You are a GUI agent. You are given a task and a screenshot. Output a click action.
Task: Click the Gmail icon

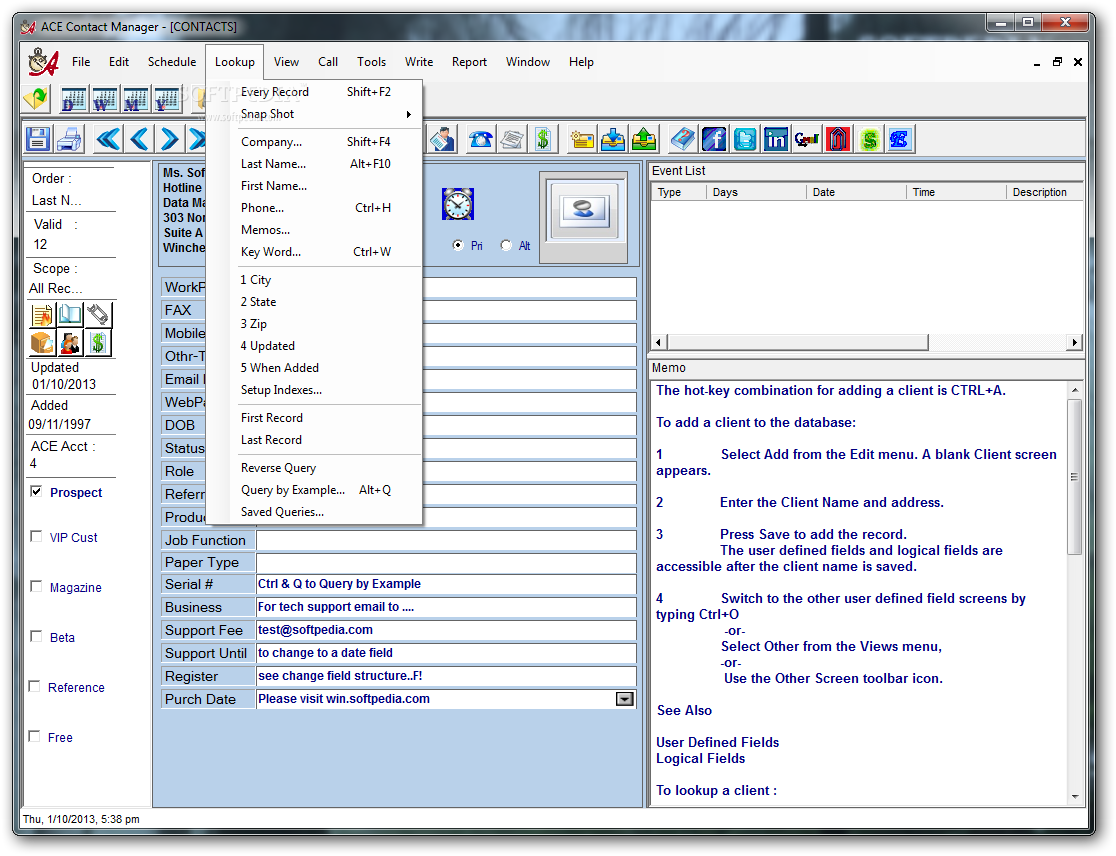pos(806,139)
